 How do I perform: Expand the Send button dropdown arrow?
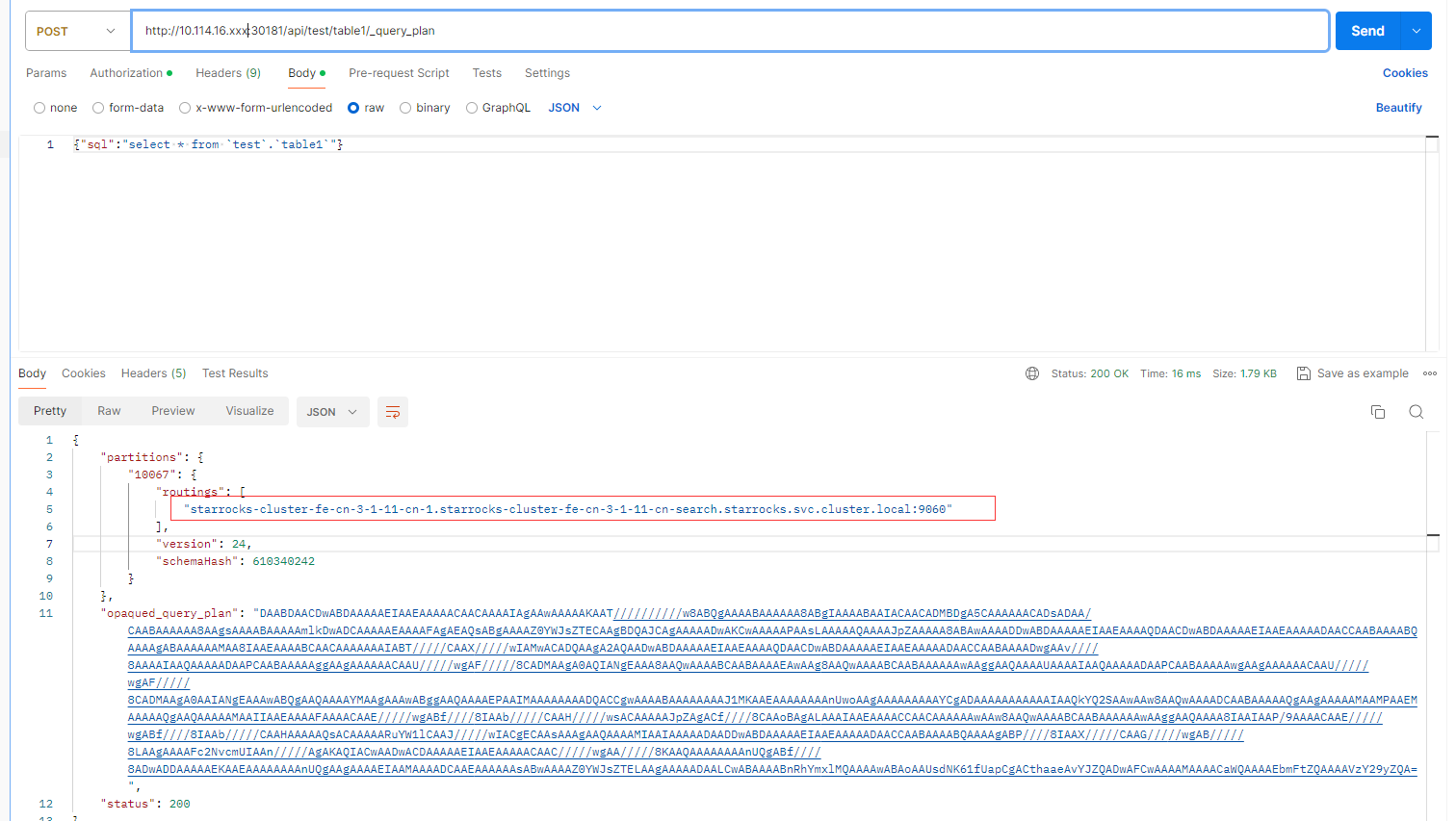1417,31
